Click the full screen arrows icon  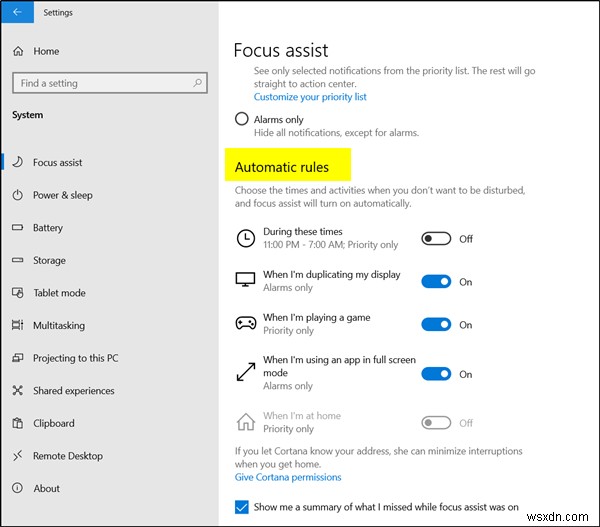tap(246, 372)
